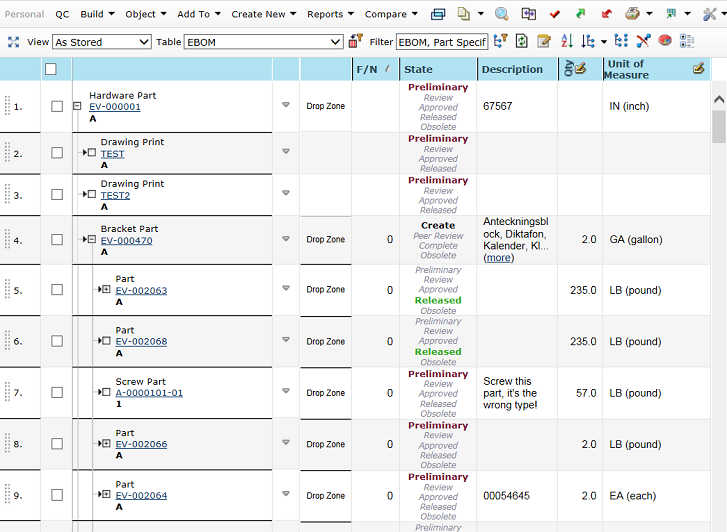Click the A-Z sort icon
Image resolution: width=727 pixels, height=532 pixels.
coord(566,41)
